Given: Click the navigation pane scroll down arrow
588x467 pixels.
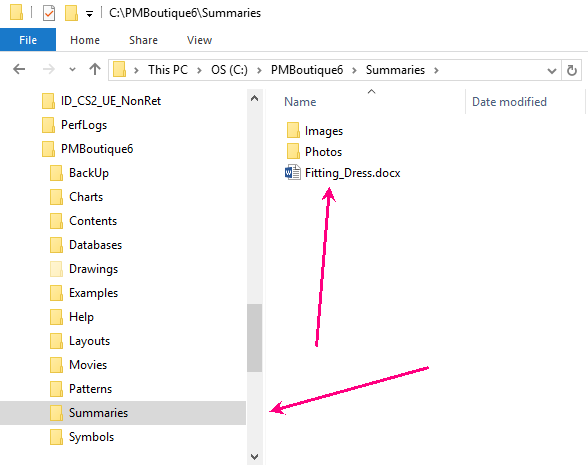Looking at the screenshot, I should pyautogui.click(x=254, y=456).
